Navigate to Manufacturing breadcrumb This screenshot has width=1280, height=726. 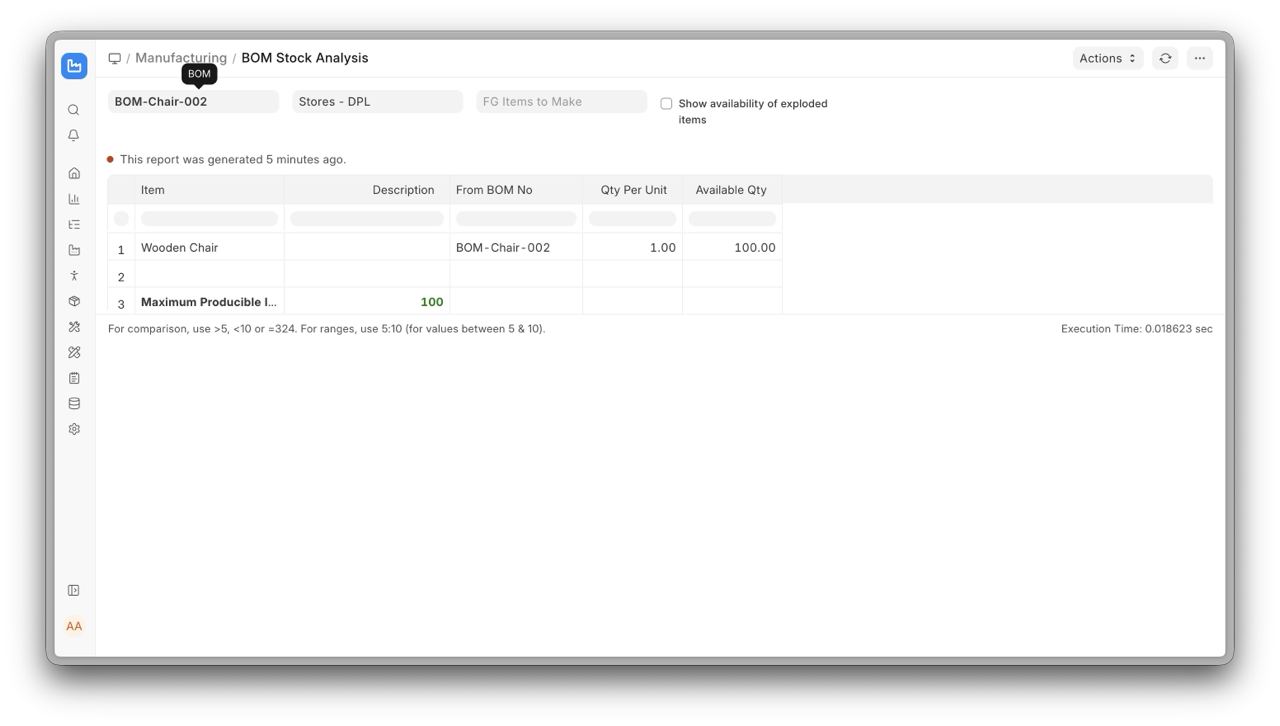(x=181, y=58)
